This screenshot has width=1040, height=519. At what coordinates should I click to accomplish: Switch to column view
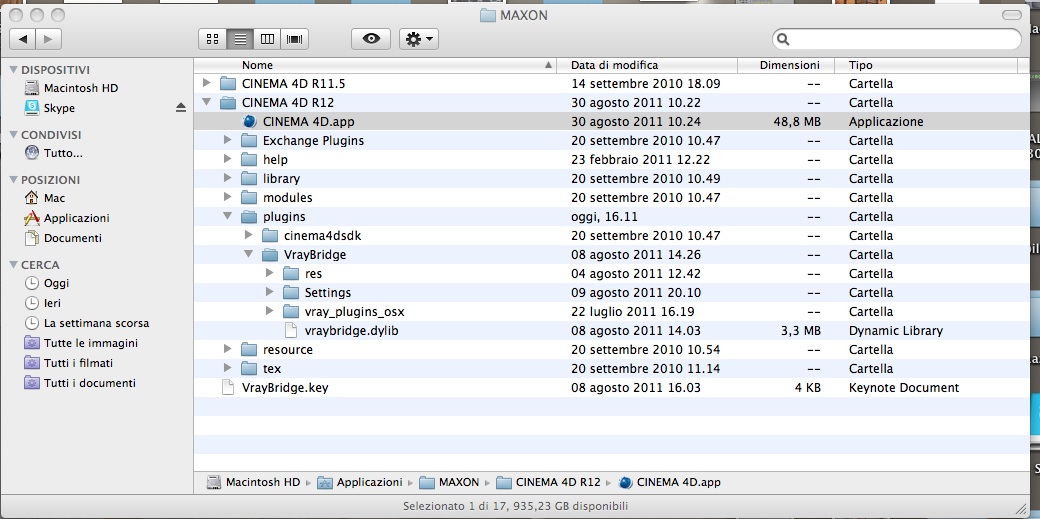(x=267, y=39)
